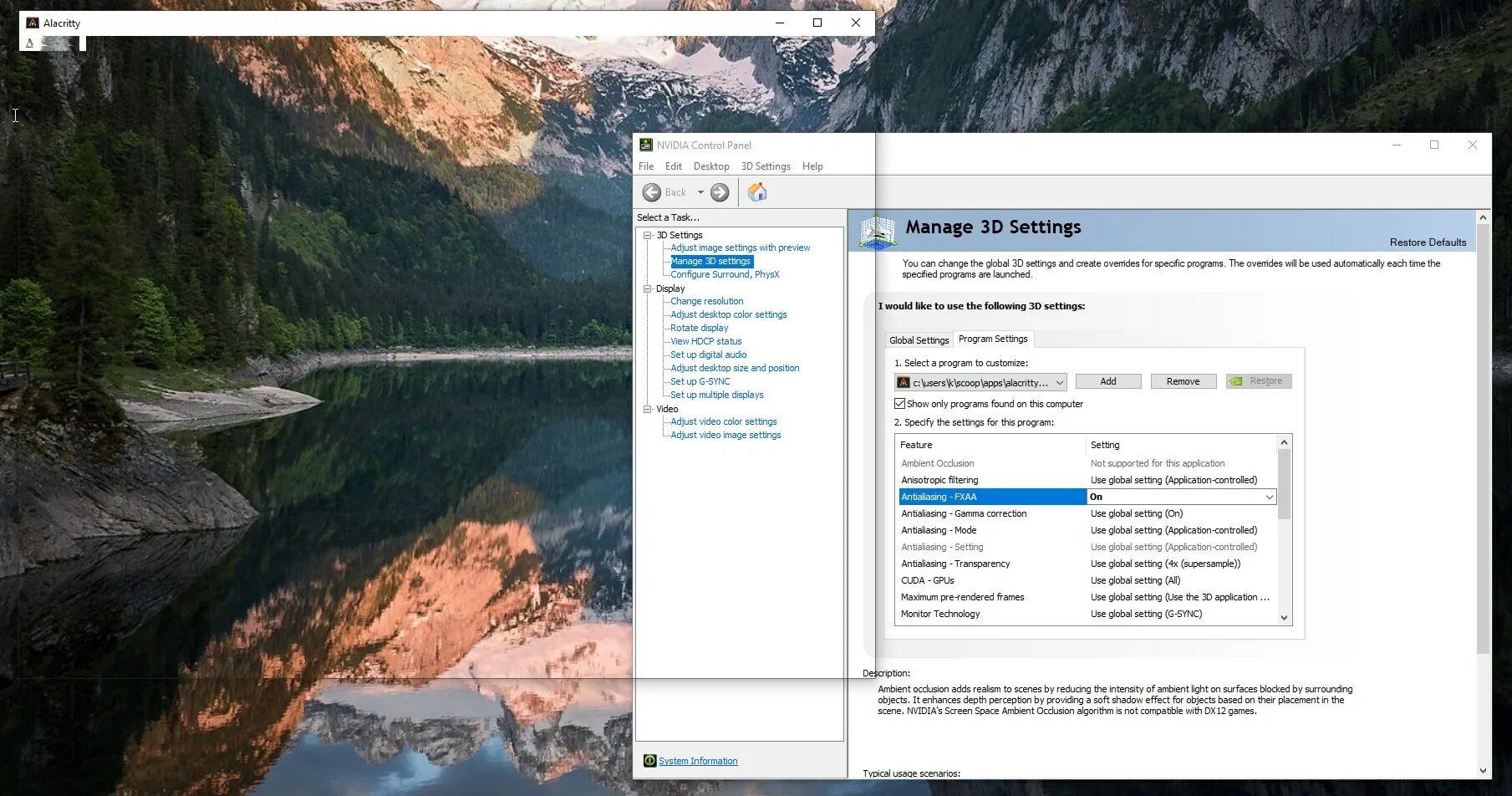Image resolution: width=1512 pixels, height=796 pixels.
Task: Click the Back arrow icon in NVIDIA toolbar
Action: (652, 192)
